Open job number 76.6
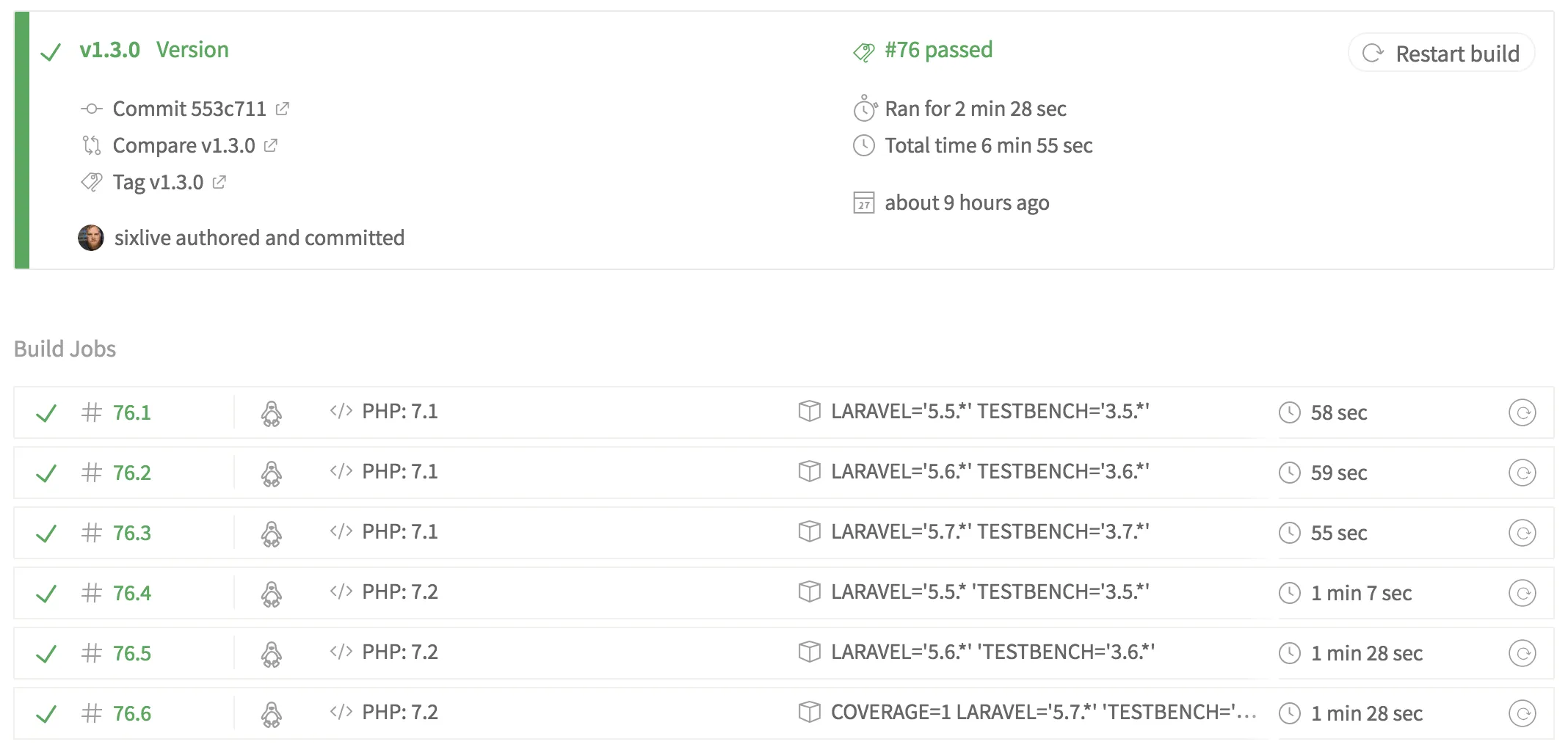The height and width of the screenshot is (750, 1568). [131, 713]
